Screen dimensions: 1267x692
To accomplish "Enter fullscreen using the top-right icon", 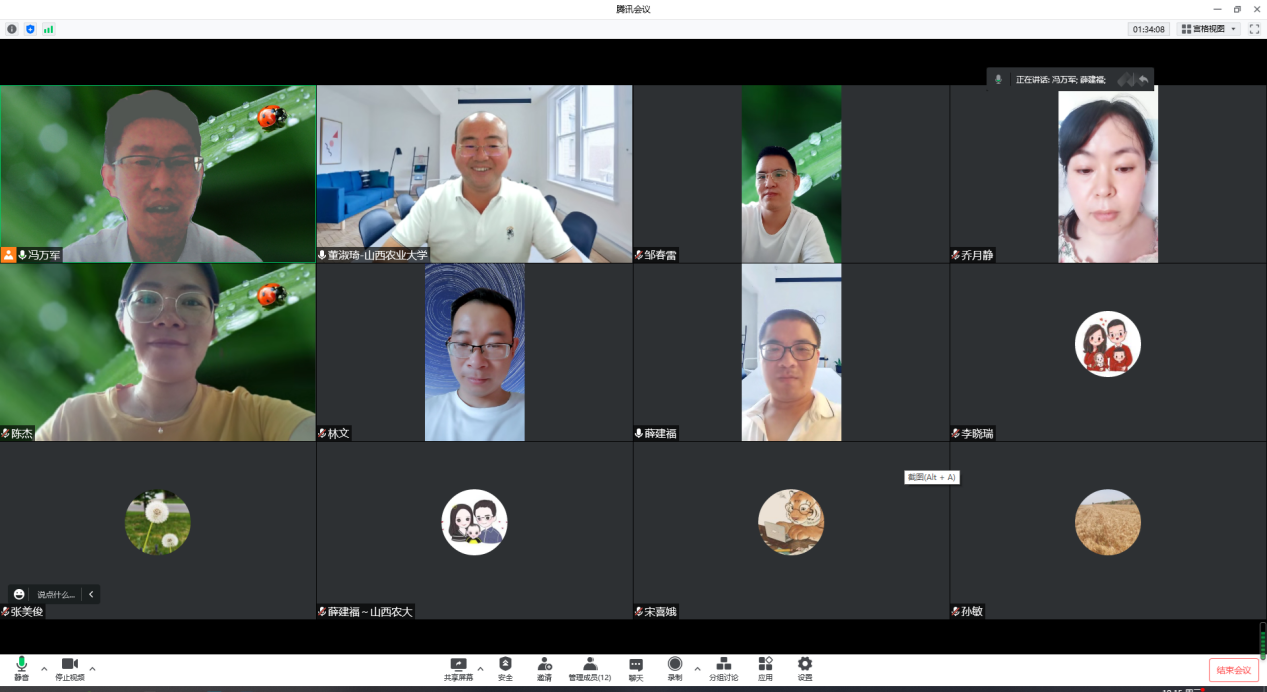I will (x=1254, y=29).
